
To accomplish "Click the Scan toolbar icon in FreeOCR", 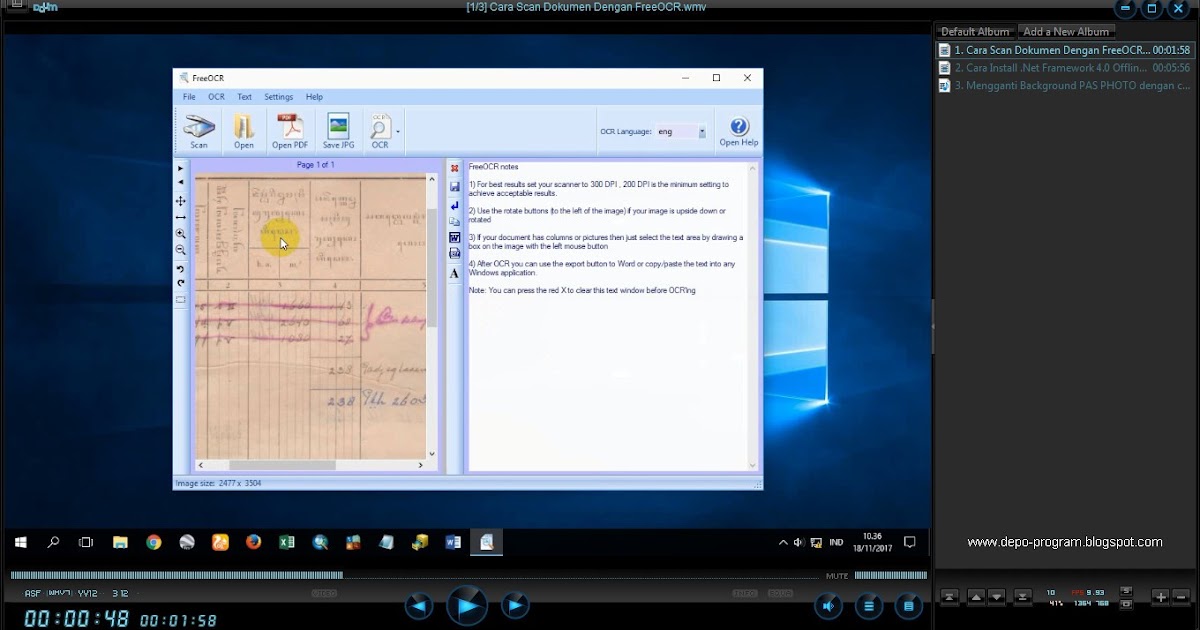I will 199,132.
